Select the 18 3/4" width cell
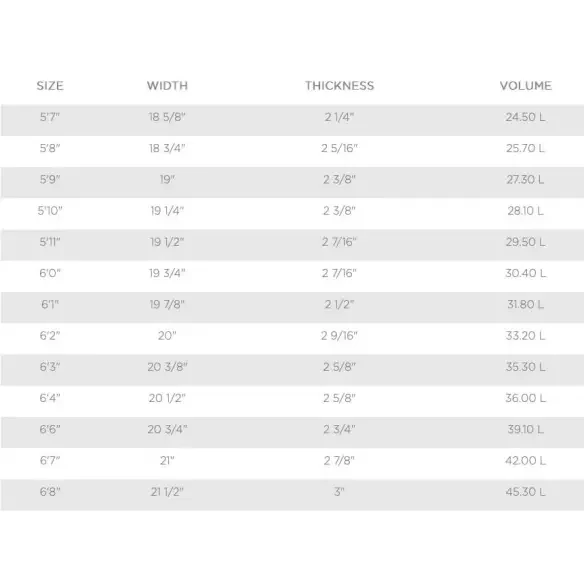The image size is (584, 584). tap(167, 148)
